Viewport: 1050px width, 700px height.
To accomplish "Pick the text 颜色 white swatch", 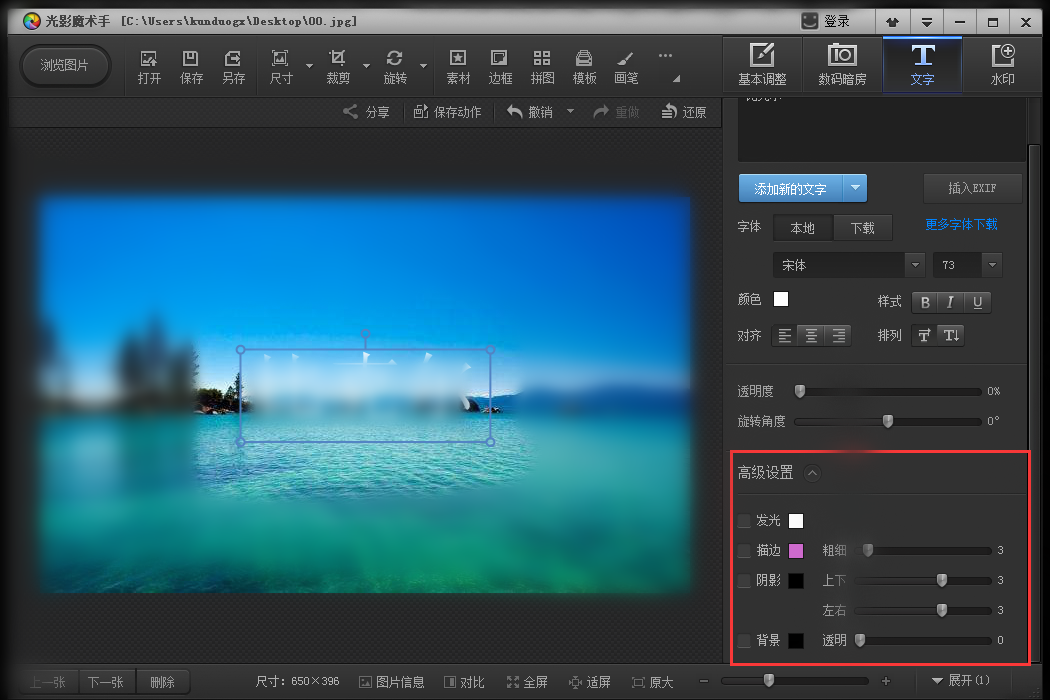I will (781, 299).
